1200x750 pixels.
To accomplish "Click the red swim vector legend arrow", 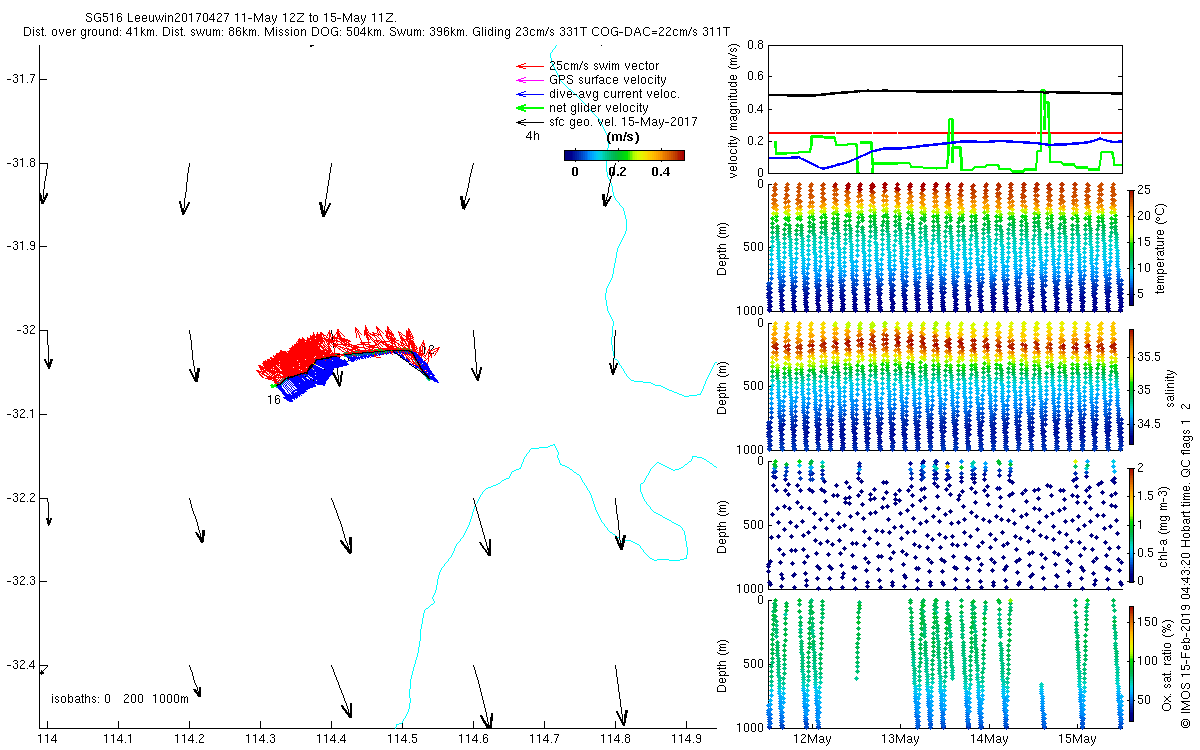I will click(x=527, y=66).
